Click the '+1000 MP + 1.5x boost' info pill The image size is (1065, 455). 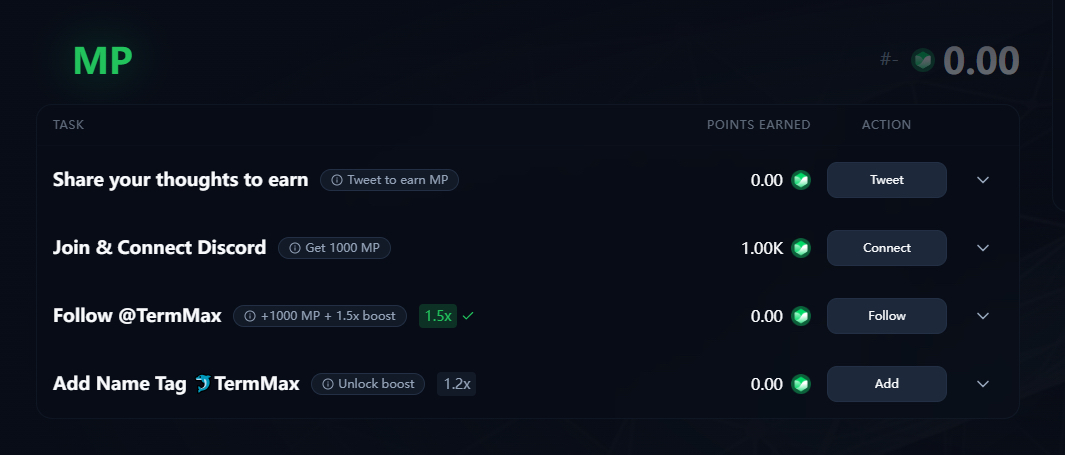[321, 316]
